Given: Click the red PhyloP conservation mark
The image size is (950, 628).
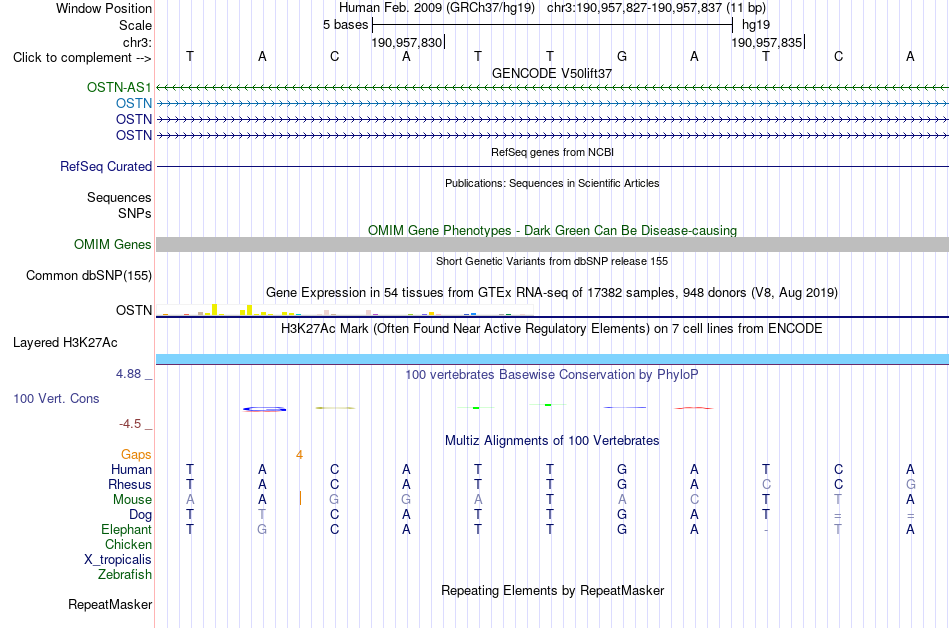Looking at the screenshot, I should (694, 408).
